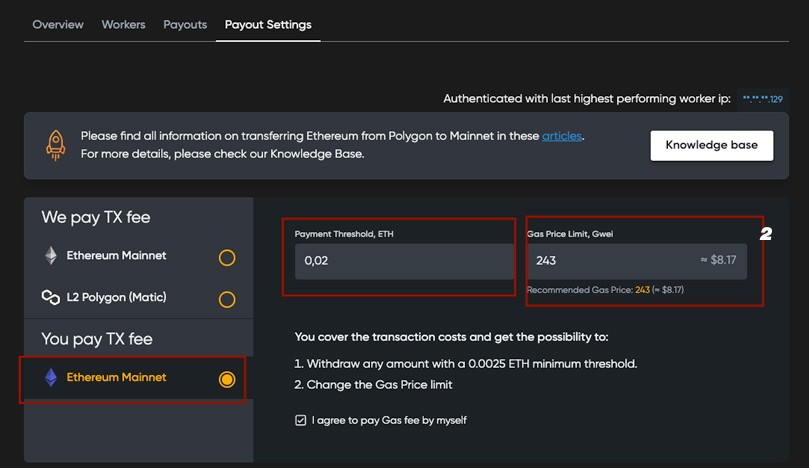Click the Knowledge base button

click(711, 145)
